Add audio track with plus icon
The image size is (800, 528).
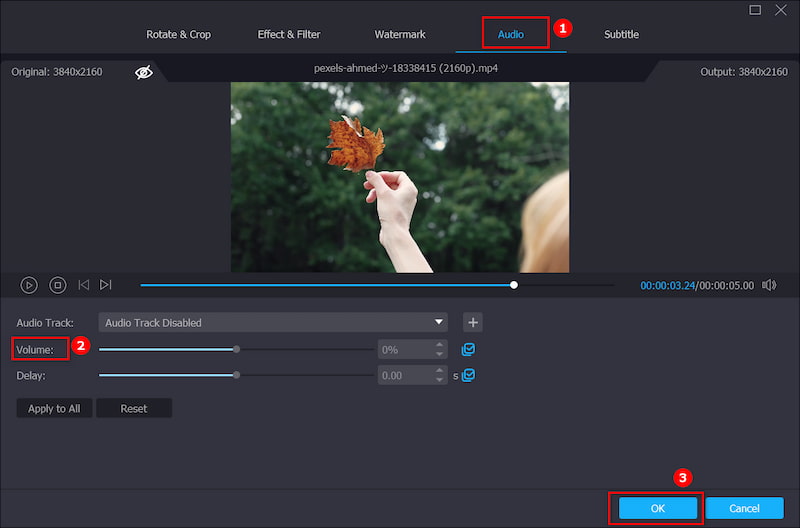tap(473, 322)
